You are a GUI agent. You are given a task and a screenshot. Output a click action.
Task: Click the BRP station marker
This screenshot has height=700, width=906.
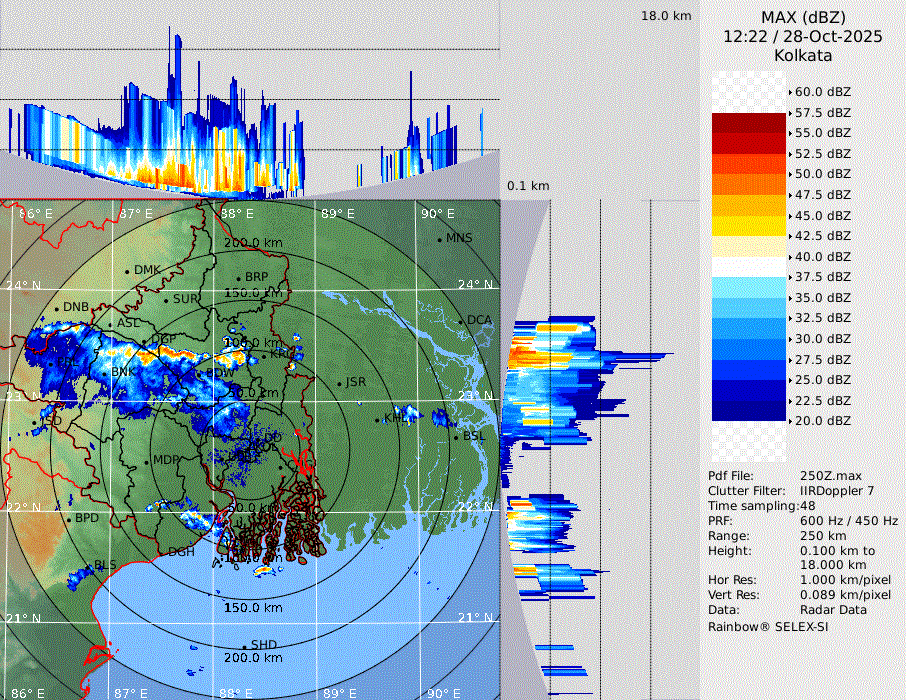pyautogui.click(x=238, y=278)
